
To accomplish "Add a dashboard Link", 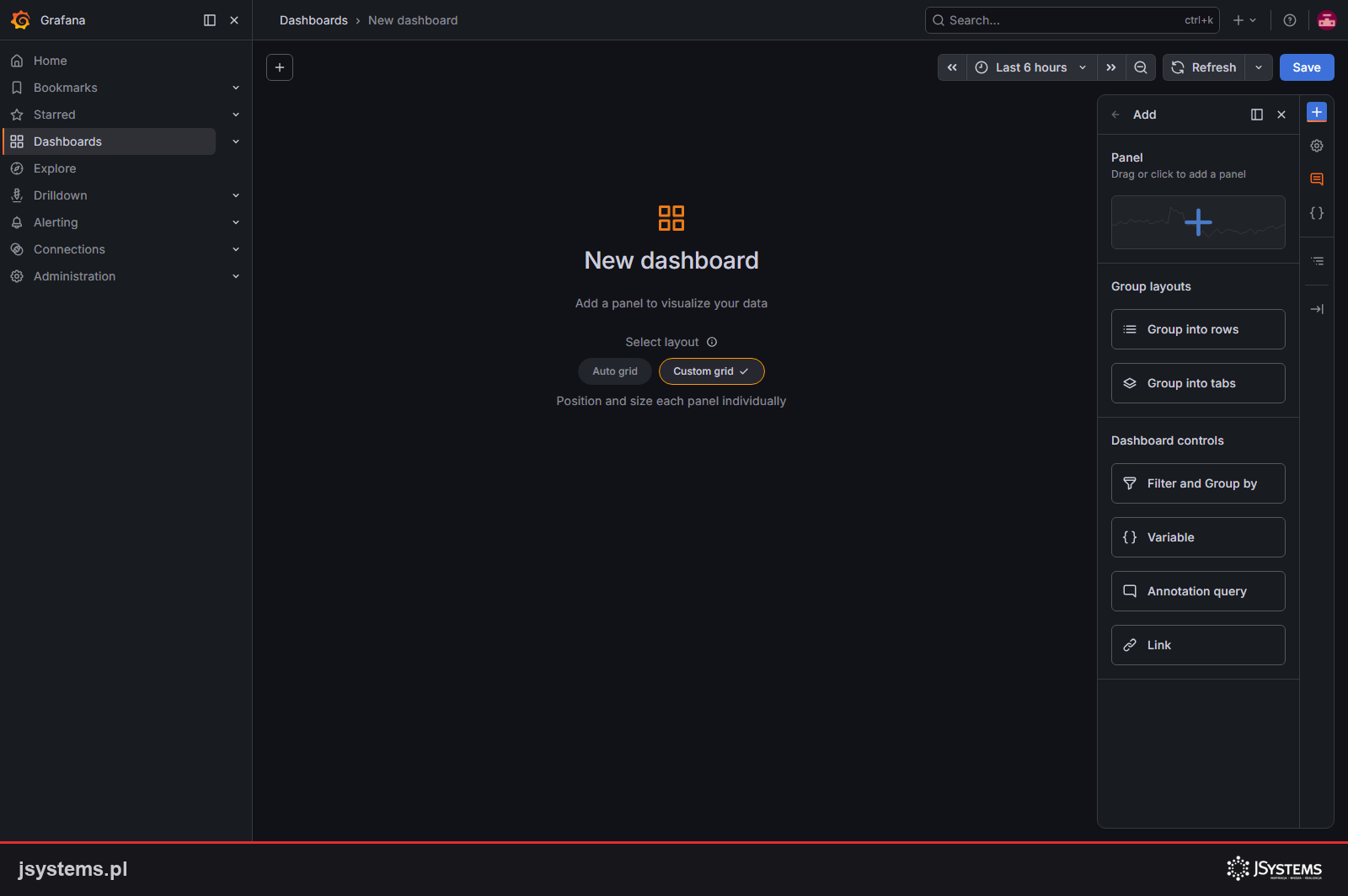I will click(x=1198, y=645).
